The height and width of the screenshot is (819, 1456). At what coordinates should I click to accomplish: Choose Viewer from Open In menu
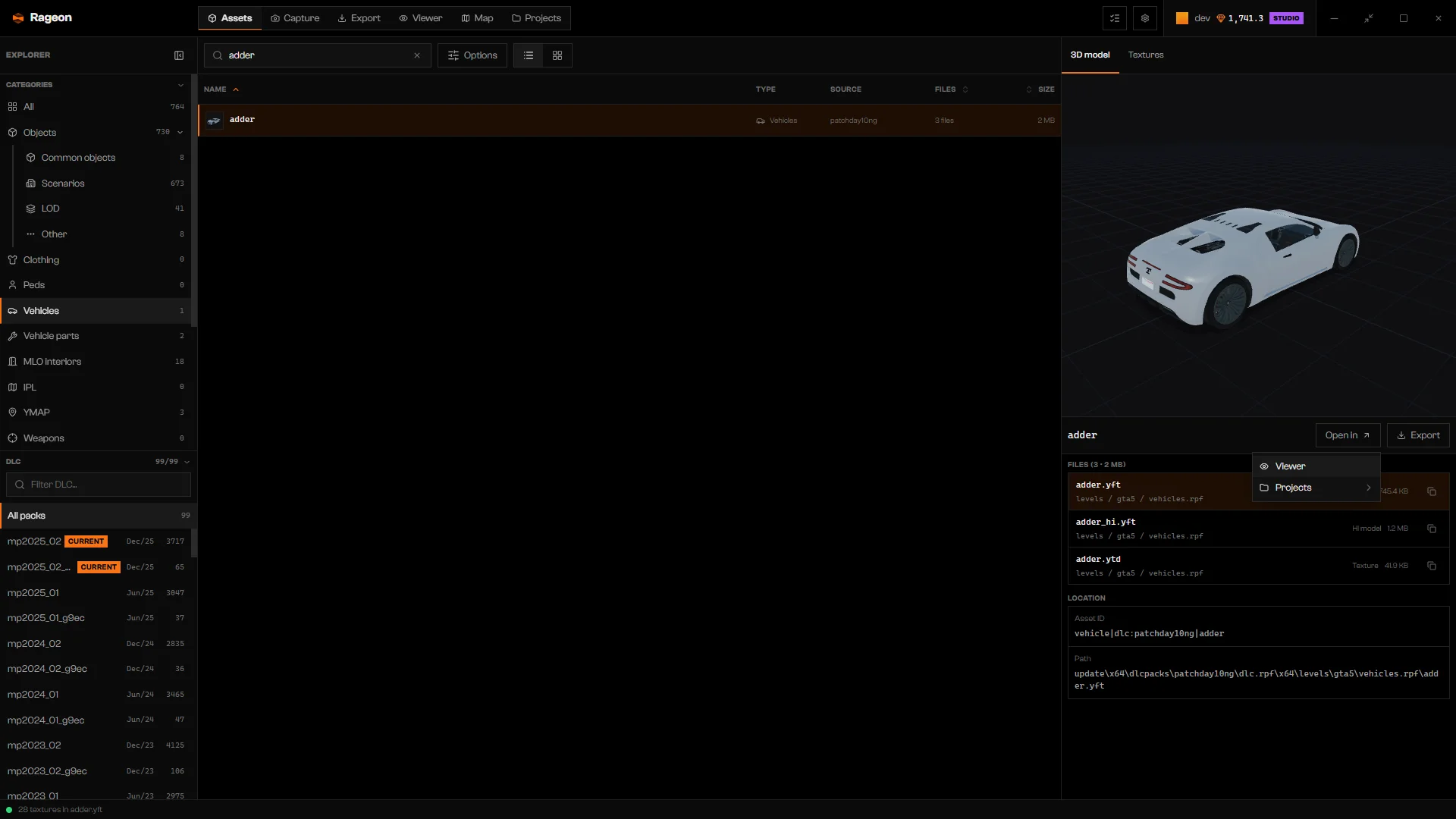tap(1316, 466)
